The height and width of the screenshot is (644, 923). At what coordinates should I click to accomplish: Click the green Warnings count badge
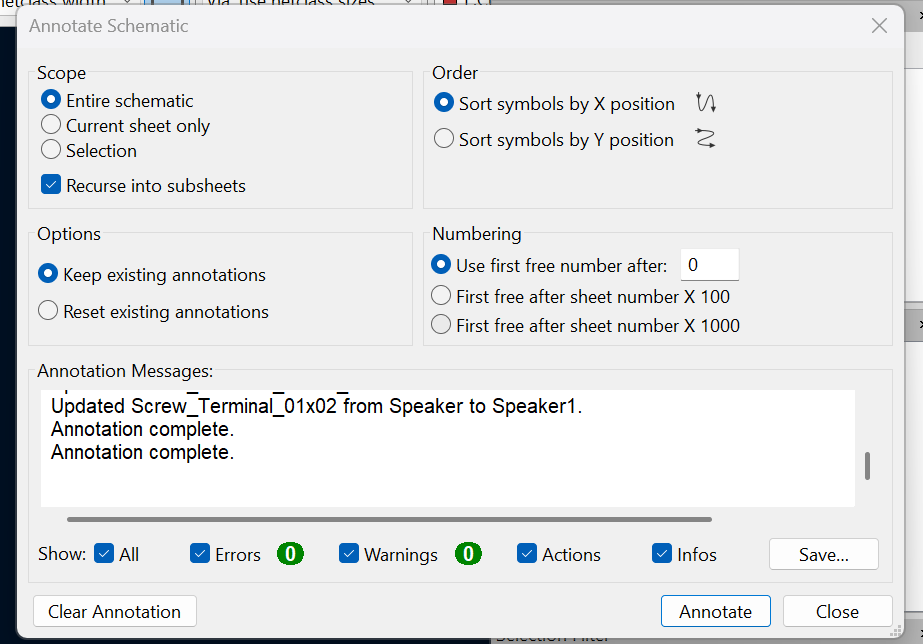(x=468, y=554)
